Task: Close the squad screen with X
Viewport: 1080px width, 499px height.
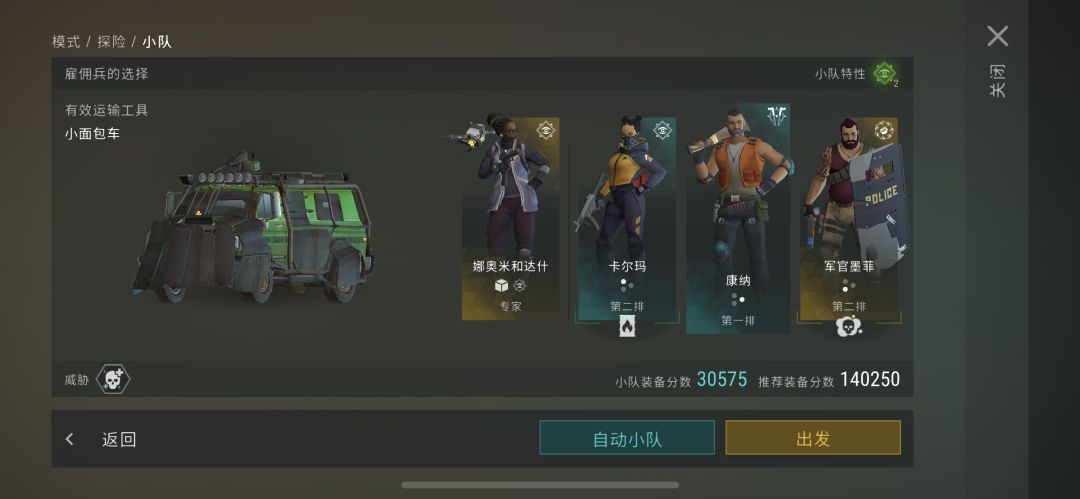Action: 997,36
